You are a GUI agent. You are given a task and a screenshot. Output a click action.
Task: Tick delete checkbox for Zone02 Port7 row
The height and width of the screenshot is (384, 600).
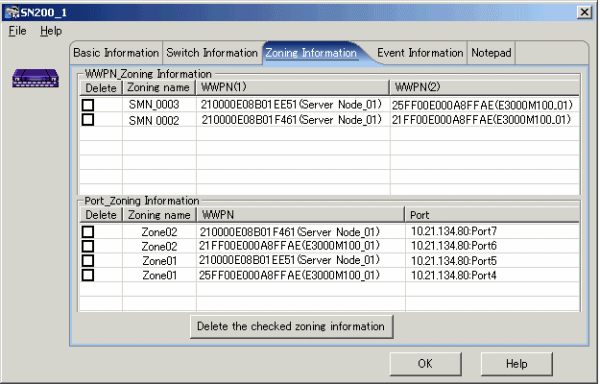pos(88,231)
